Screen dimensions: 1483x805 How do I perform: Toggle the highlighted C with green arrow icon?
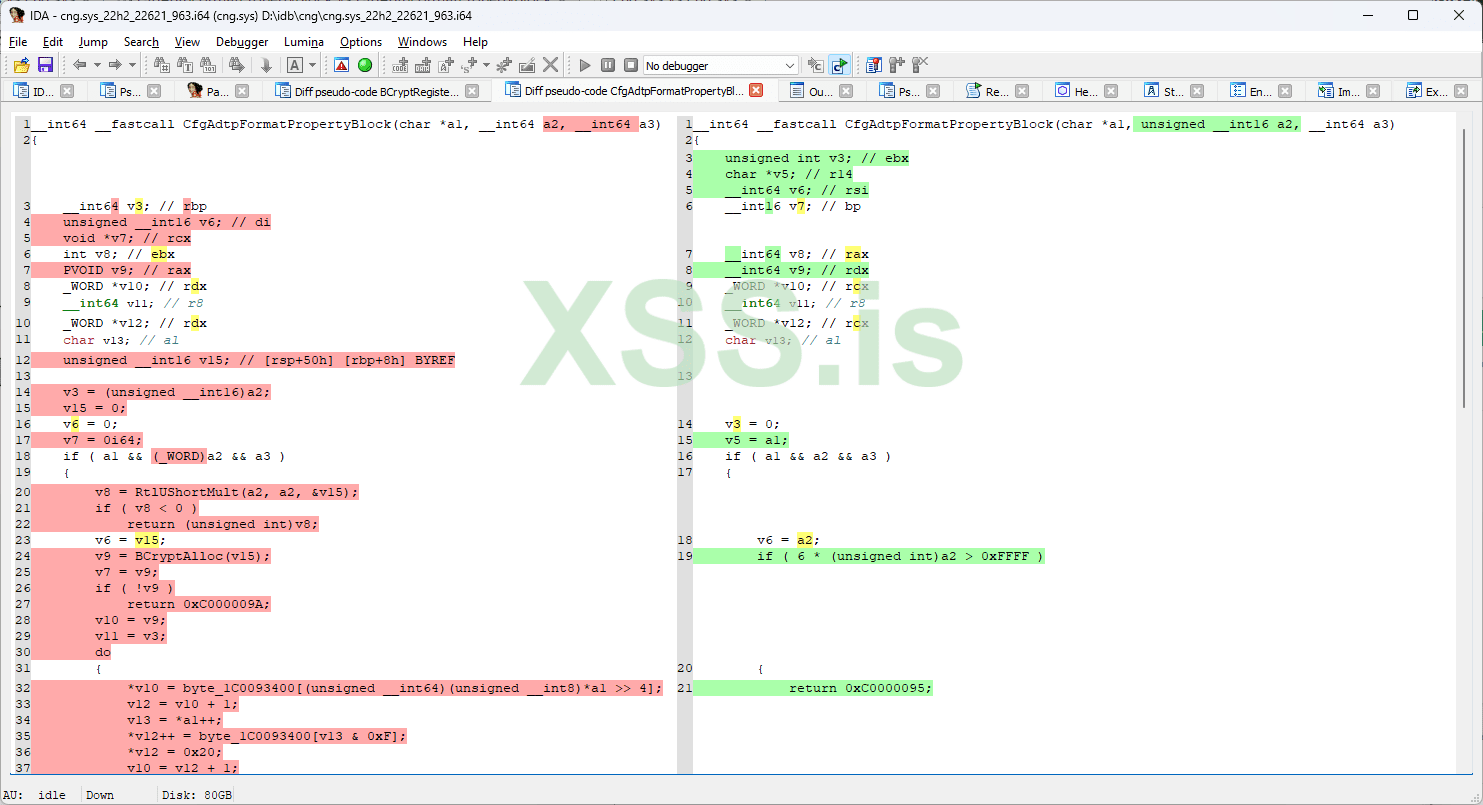839,65
